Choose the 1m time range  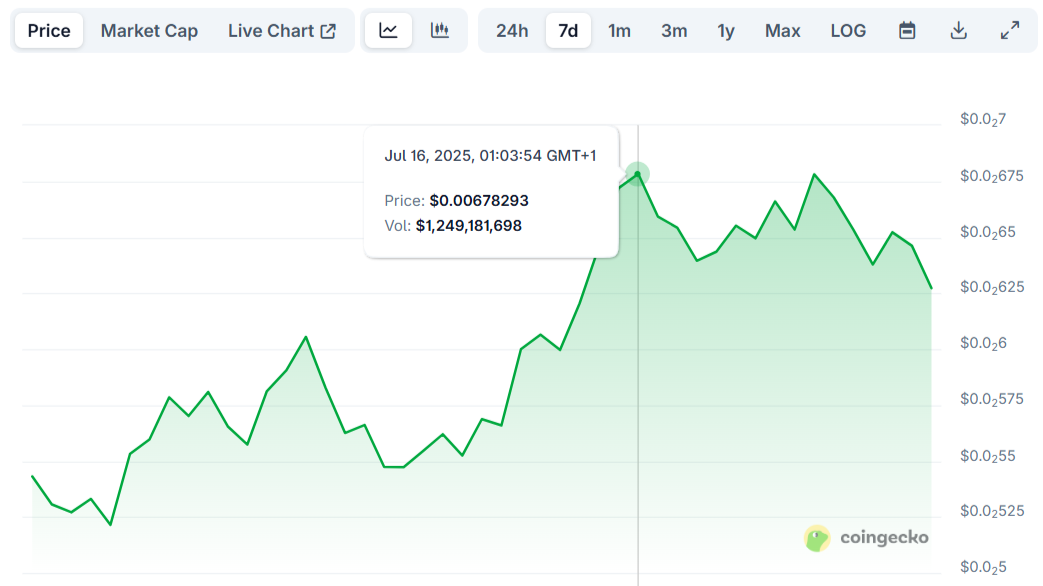pyautogui.click(x=620, y=31)
